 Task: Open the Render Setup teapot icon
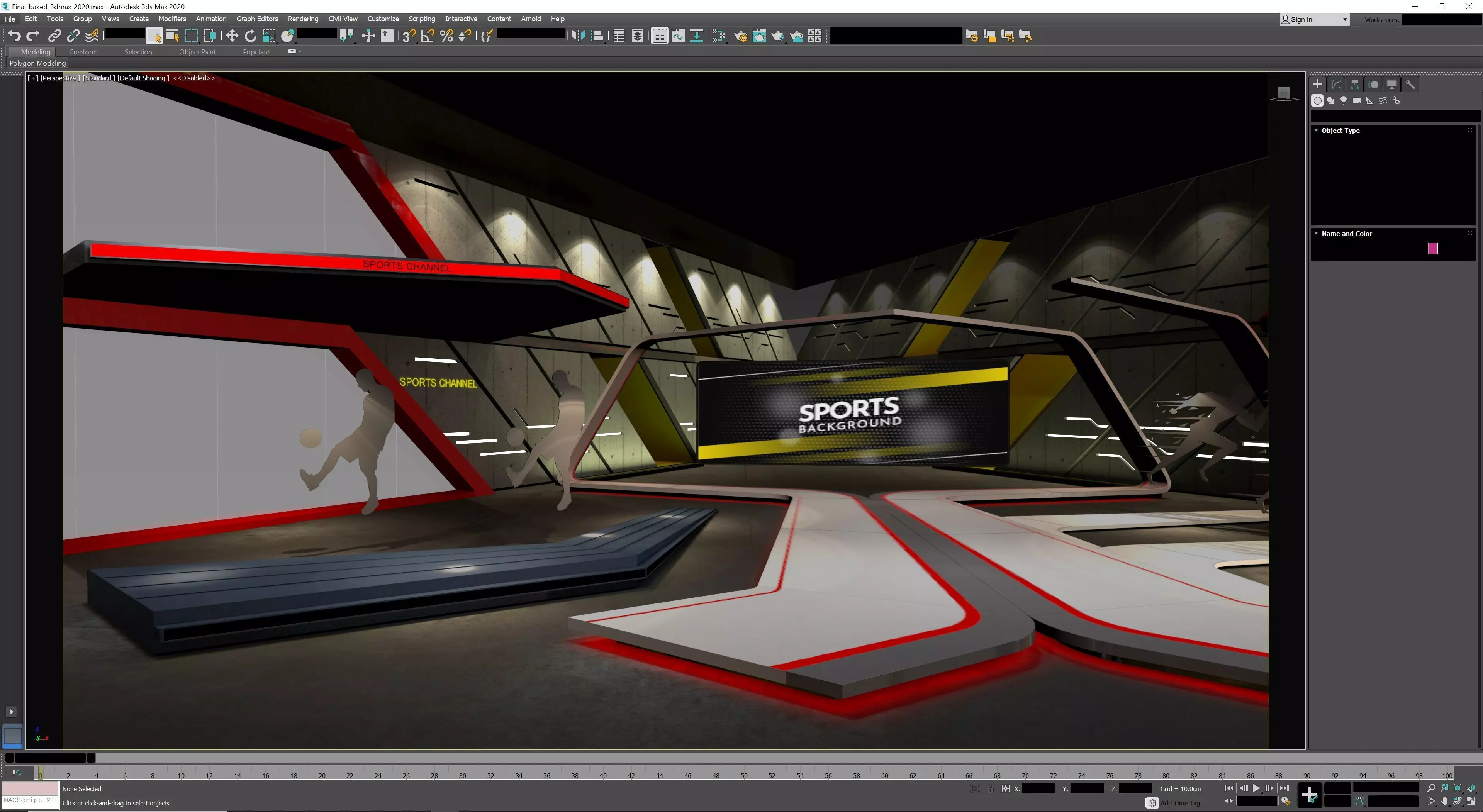(740, 36)
